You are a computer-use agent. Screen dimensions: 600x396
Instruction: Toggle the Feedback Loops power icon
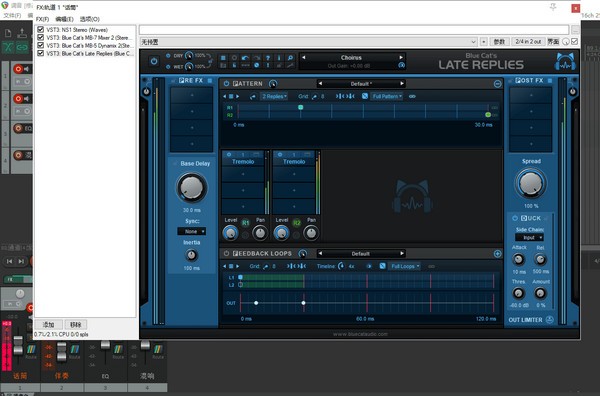tap(226, 253)
